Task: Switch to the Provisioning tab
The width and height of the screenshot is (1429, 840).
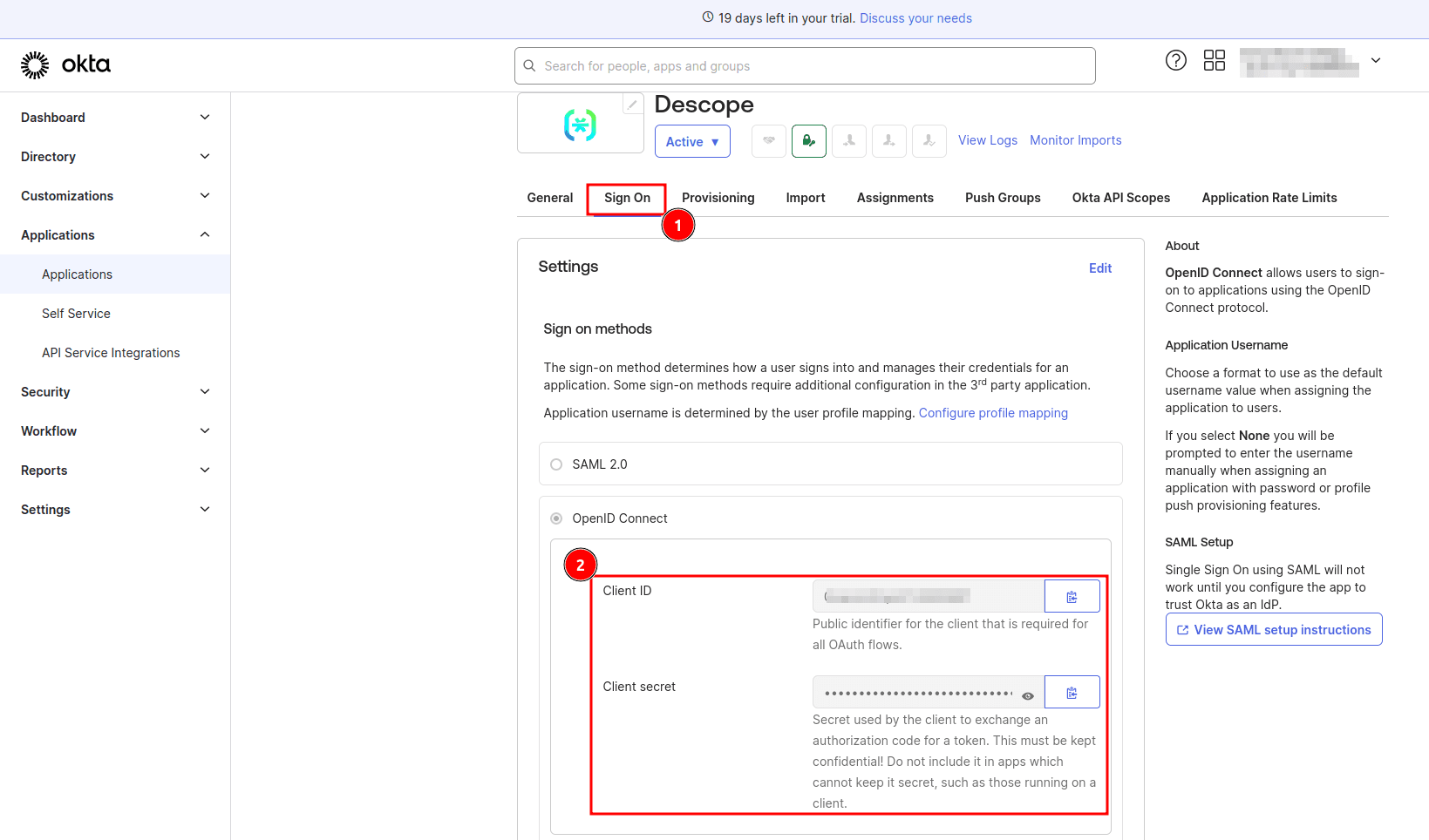Action: [x=718, y=198]
